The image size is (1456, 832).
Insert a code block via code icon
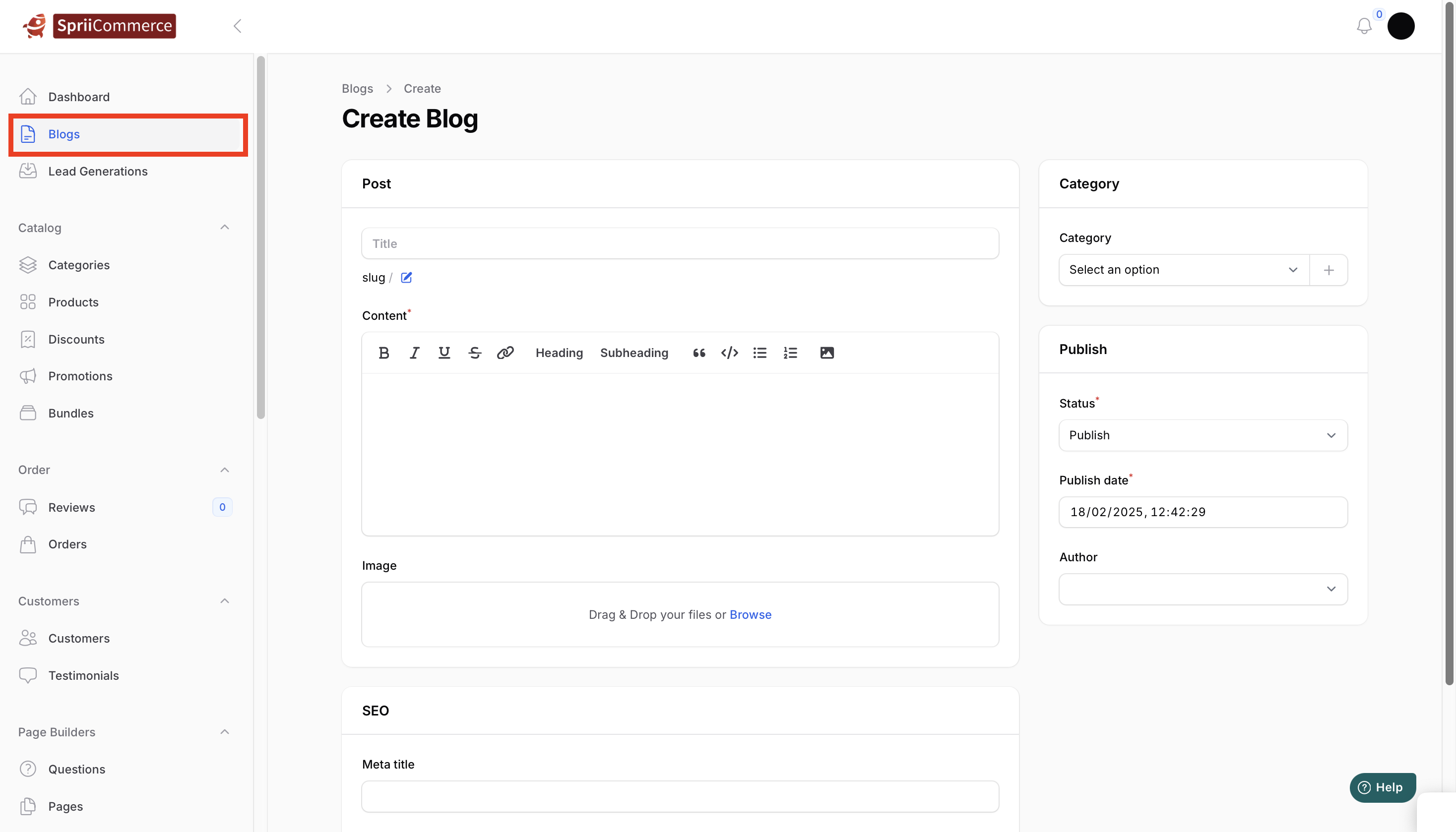point(729,353)
